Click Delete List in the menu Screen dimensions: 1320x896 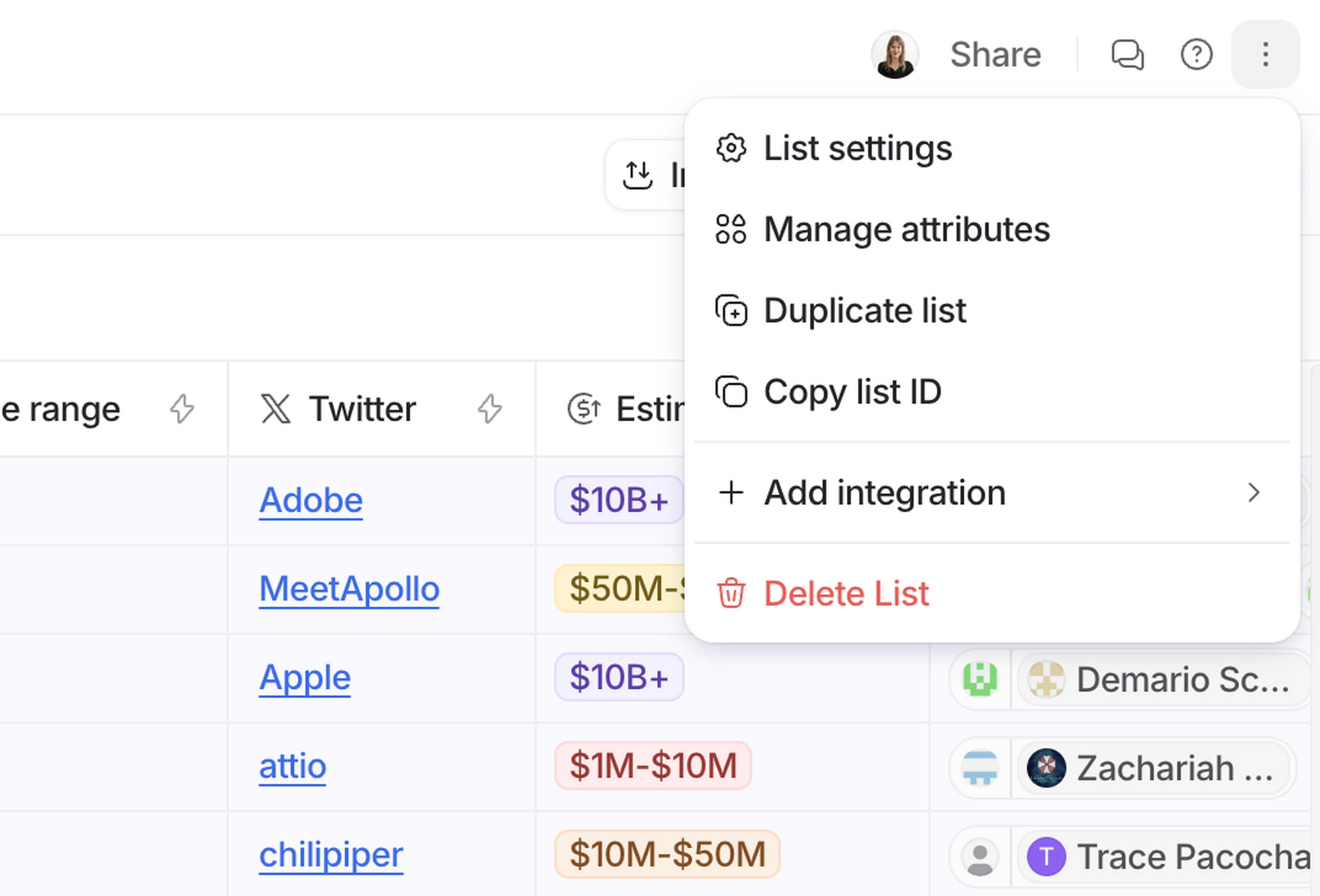(x=846, y=593)
